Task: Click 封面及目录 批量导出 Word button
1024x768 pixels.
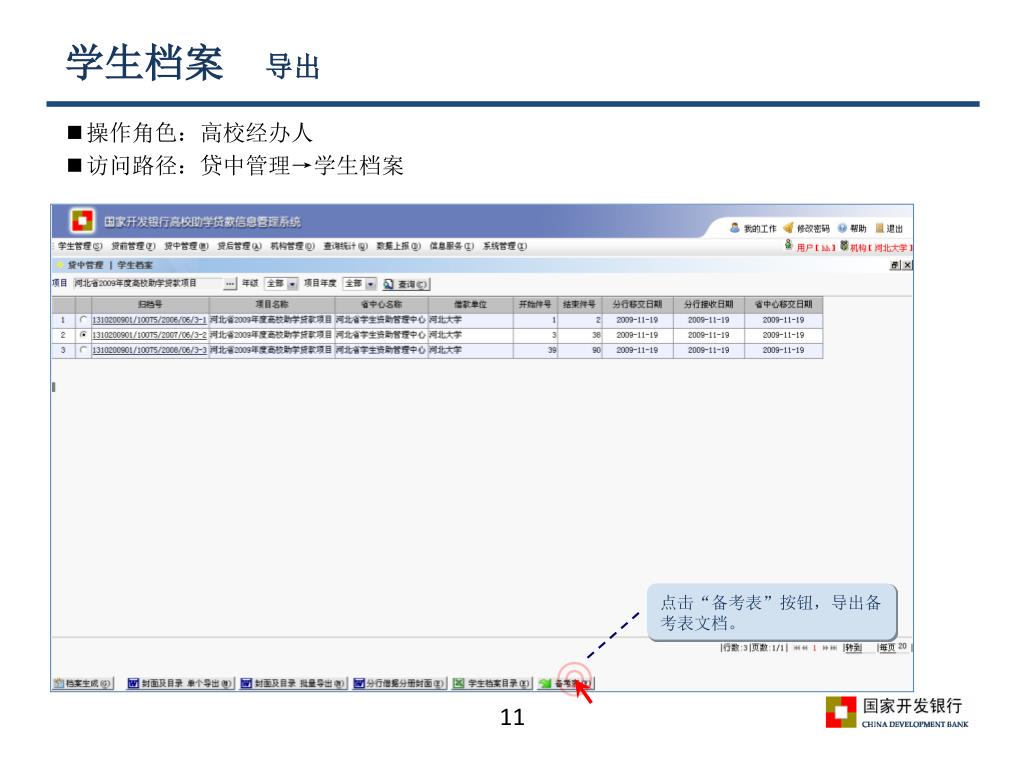Action: click(x=293, y=683)
